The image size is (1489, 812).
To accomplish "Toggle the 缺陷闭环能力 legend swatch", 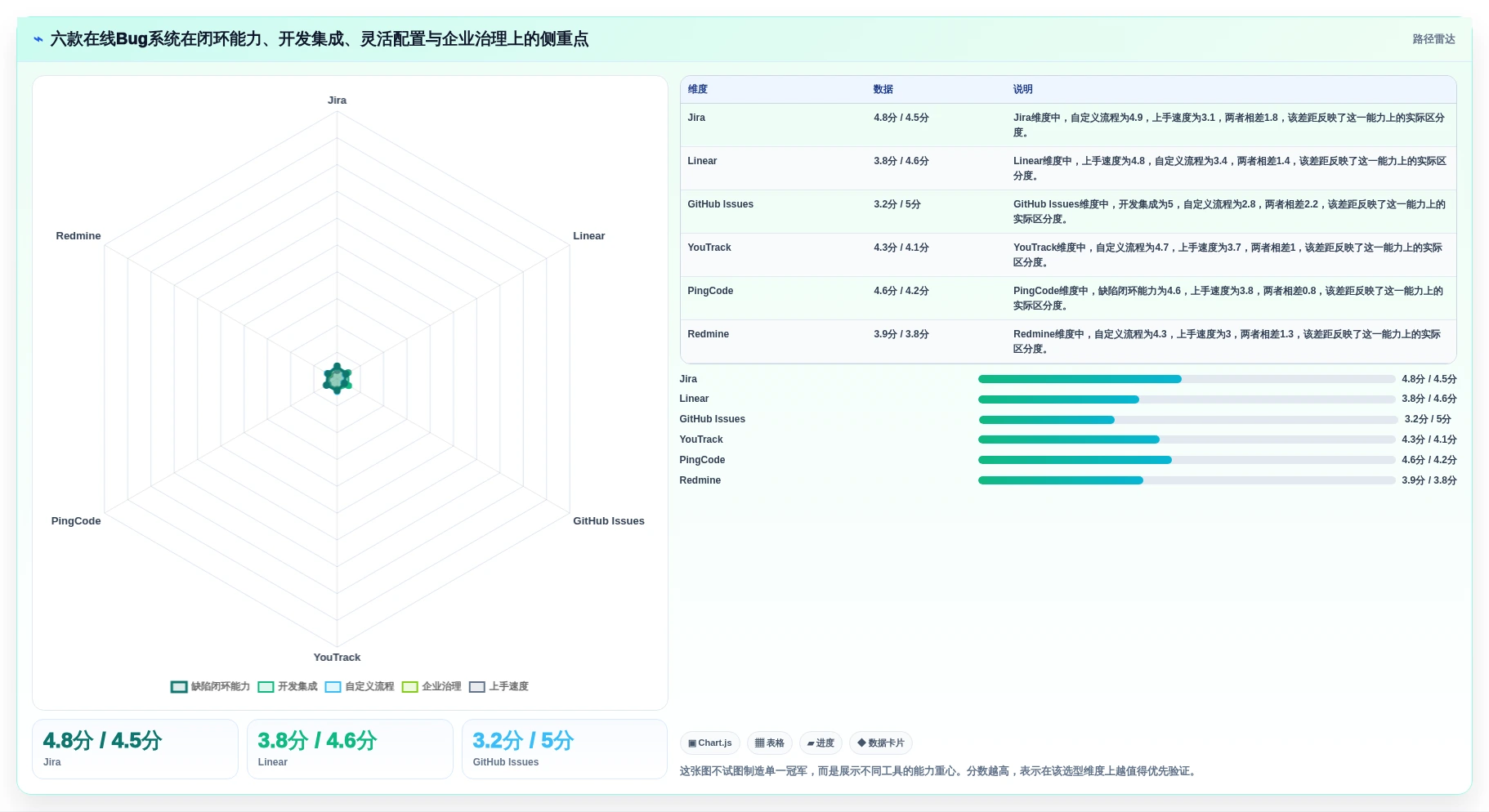I will (x=179, y=687).
